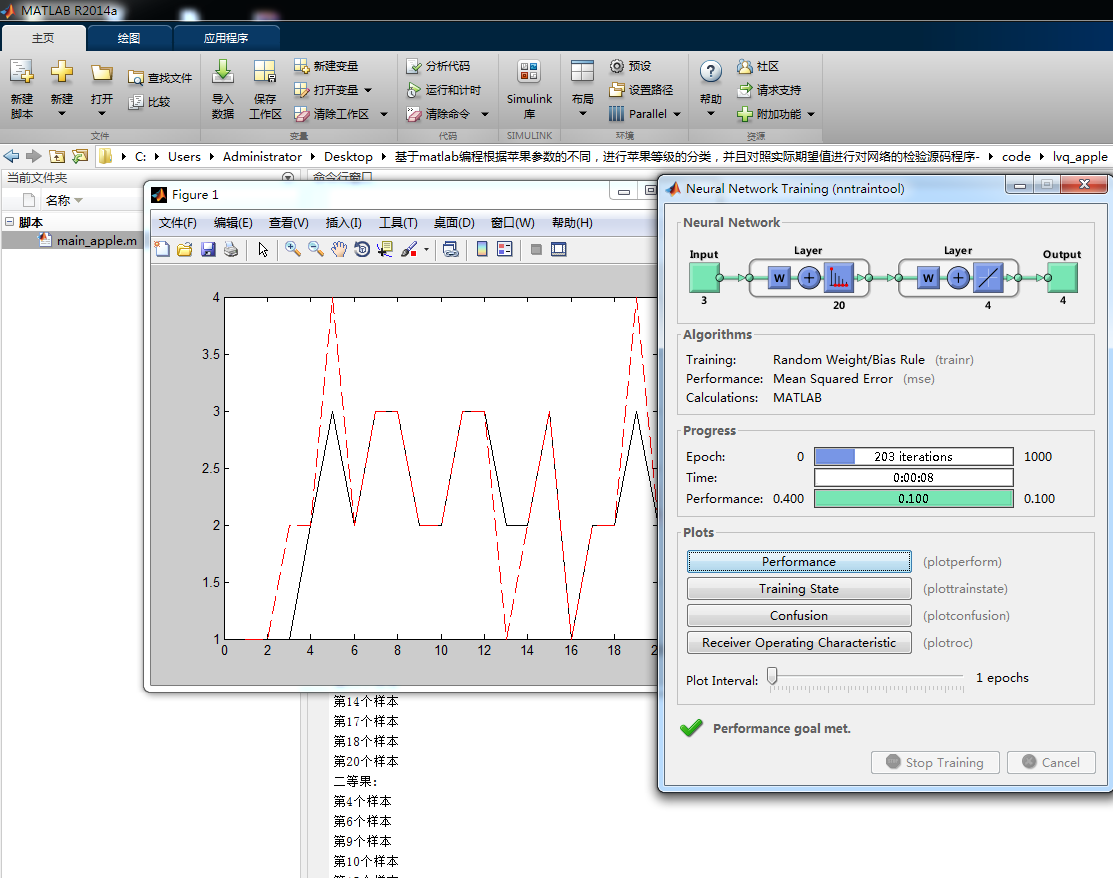
Task: Toggle the insert colorbar button
Action: coord(482,249)
